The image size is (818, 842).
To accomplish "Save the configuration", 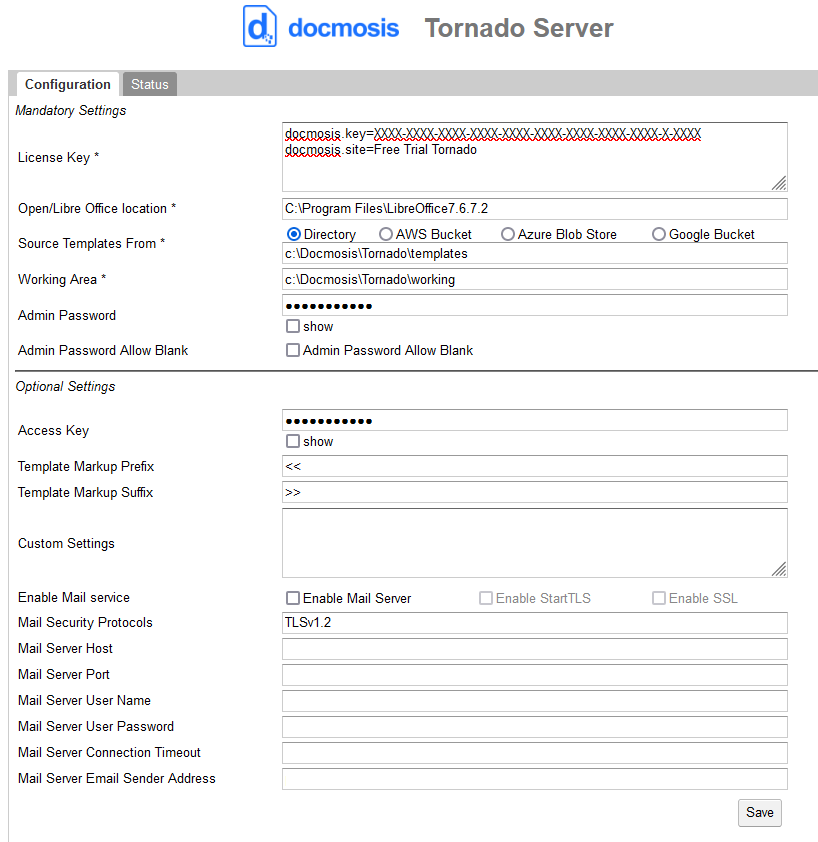I will [x=759, y=813].
